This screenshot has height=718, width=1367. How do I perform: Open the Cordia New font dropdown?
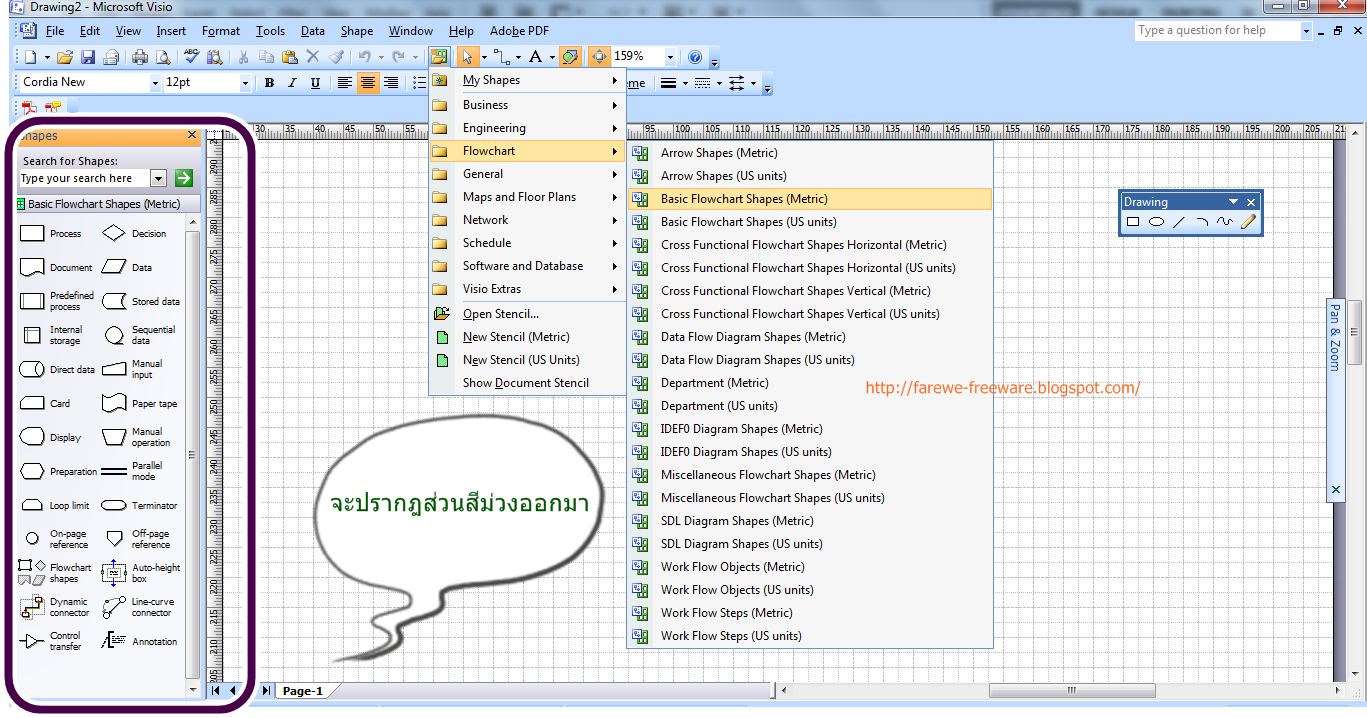coord(155,83)
